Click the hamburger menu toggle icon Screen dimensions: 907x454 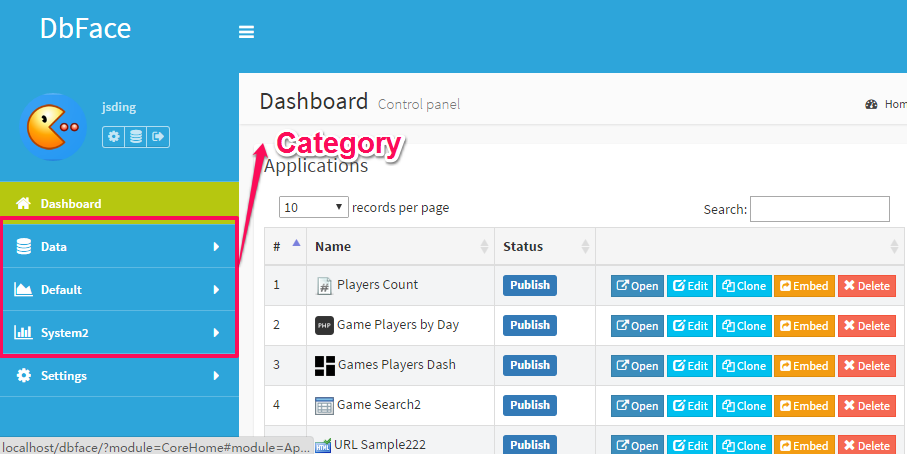246,32
